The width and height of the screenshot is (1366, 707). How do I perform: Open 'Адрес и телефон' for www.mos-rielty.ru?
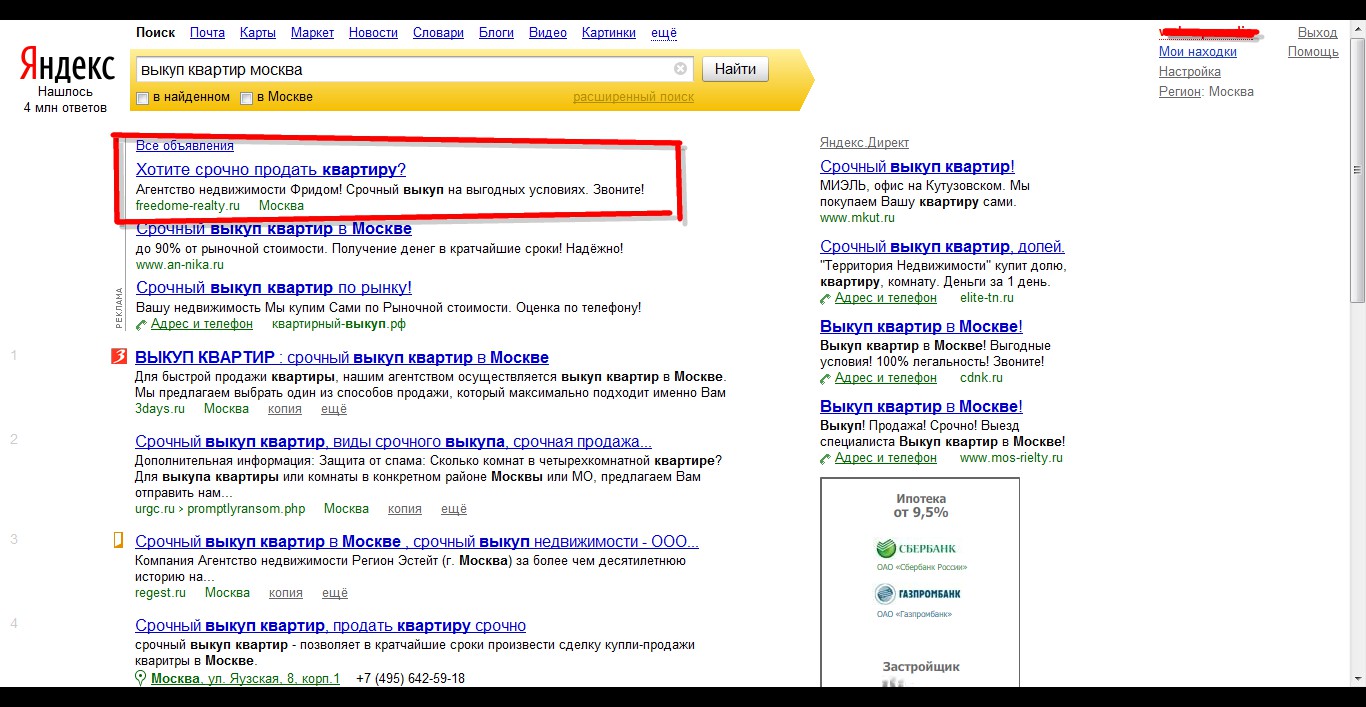[x=886, y=458]
